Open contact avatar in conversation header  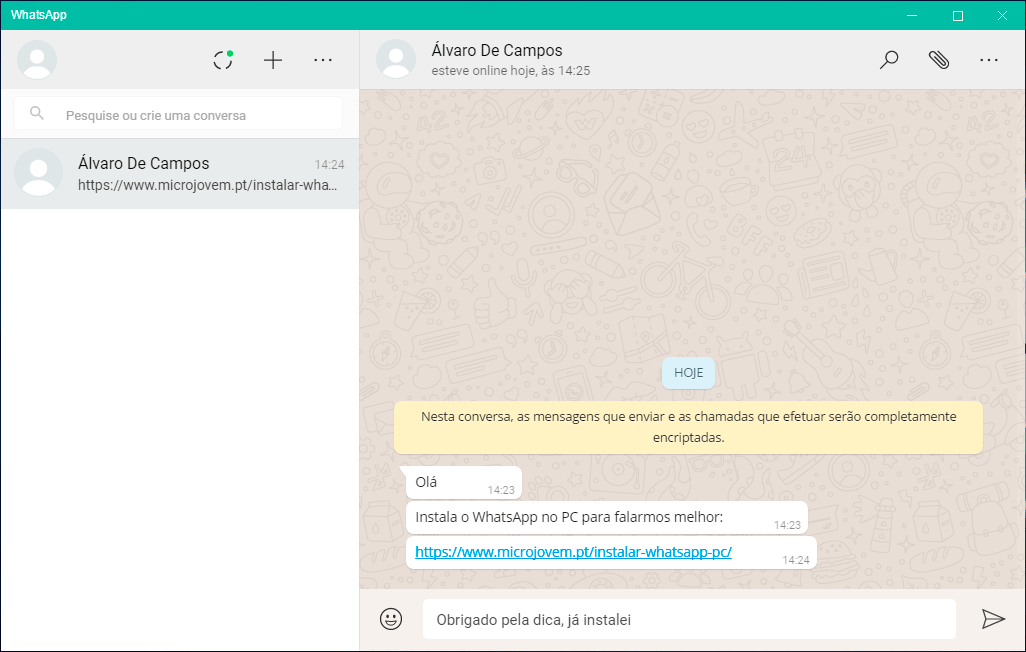[x=396, y=59]
